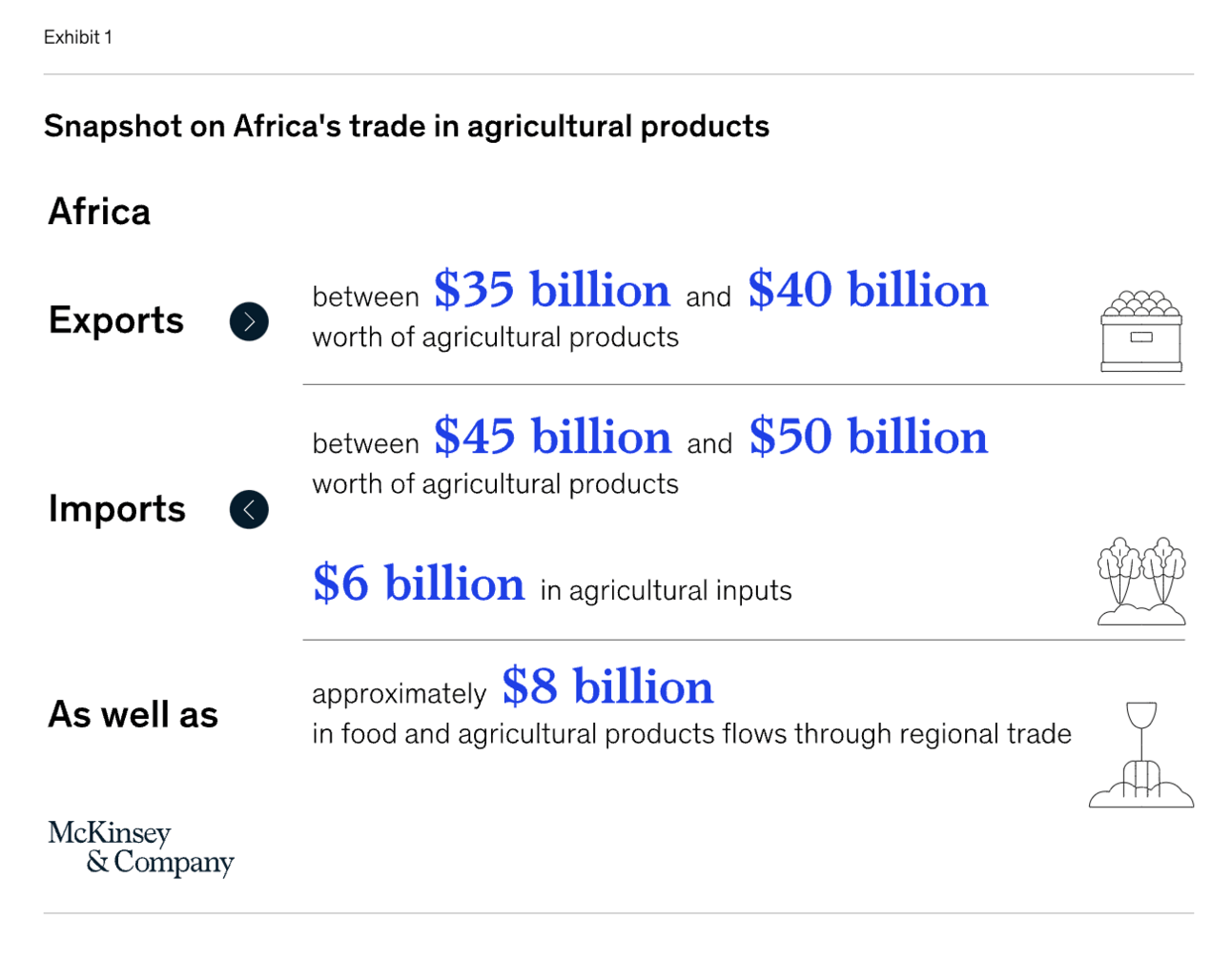Click the $6 billion figure

[x=419, y=583]
